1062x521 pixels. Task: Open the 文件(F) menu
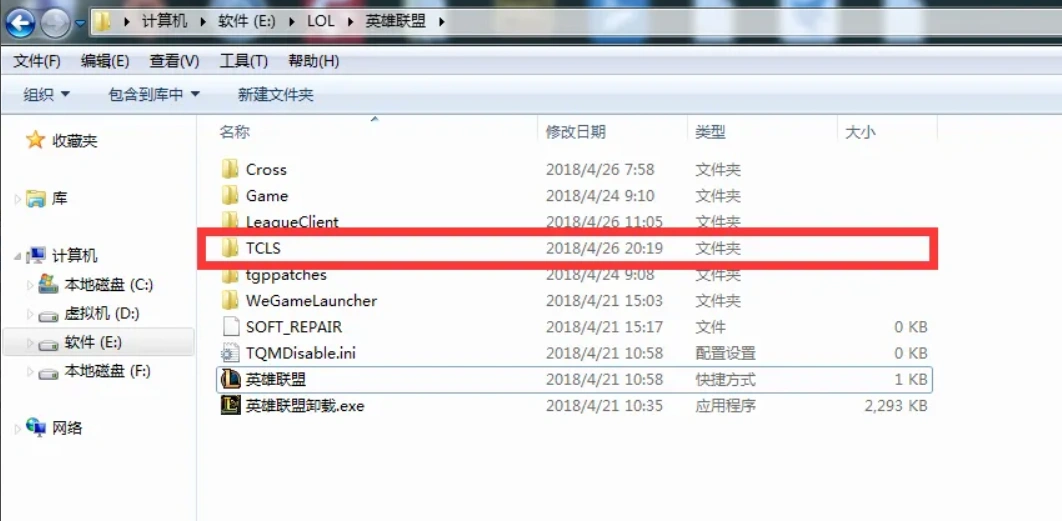click(37, 62)
